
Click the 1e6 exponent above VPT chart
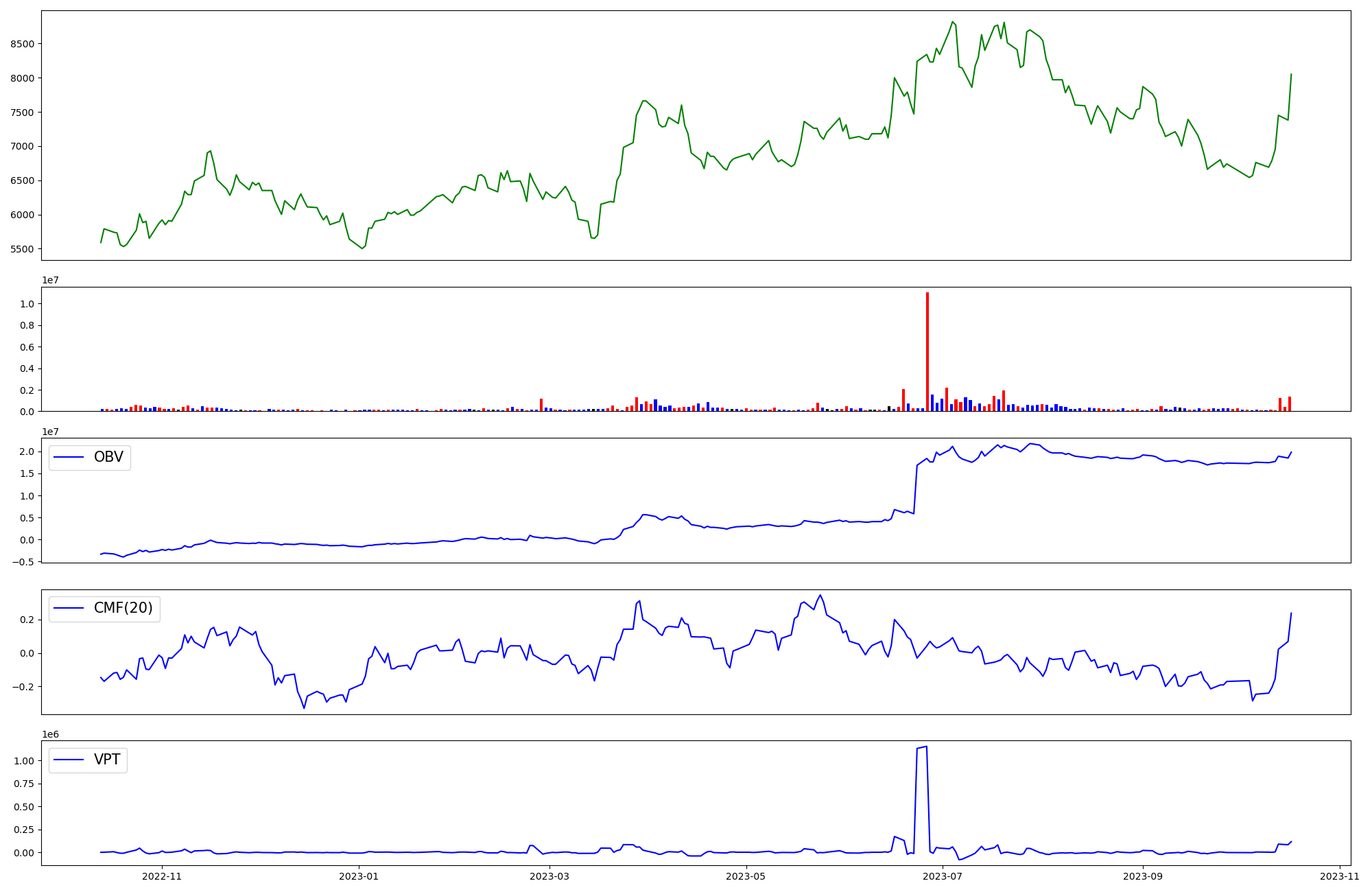click(50, 735)
